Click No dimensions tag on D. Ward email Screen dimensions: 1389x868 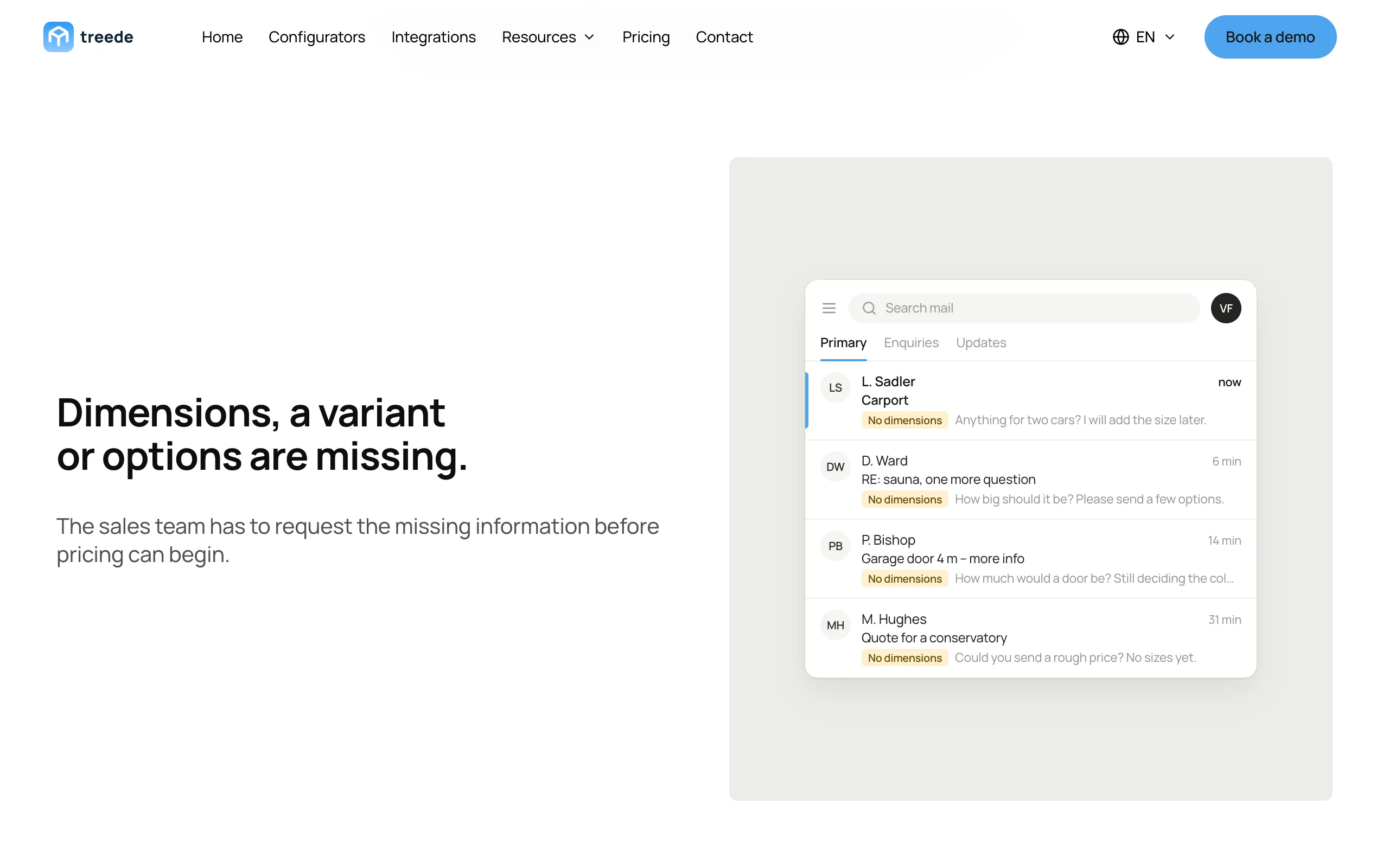[904, 500]
